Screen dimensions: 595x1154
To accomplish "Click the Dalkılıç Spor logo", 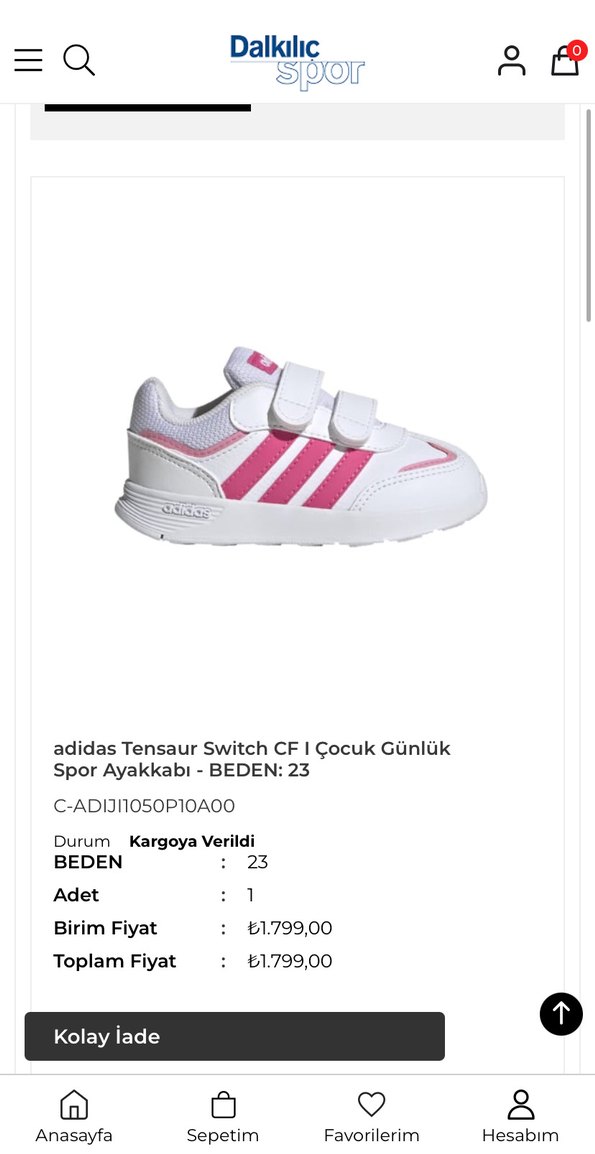I will coord(298,62).
